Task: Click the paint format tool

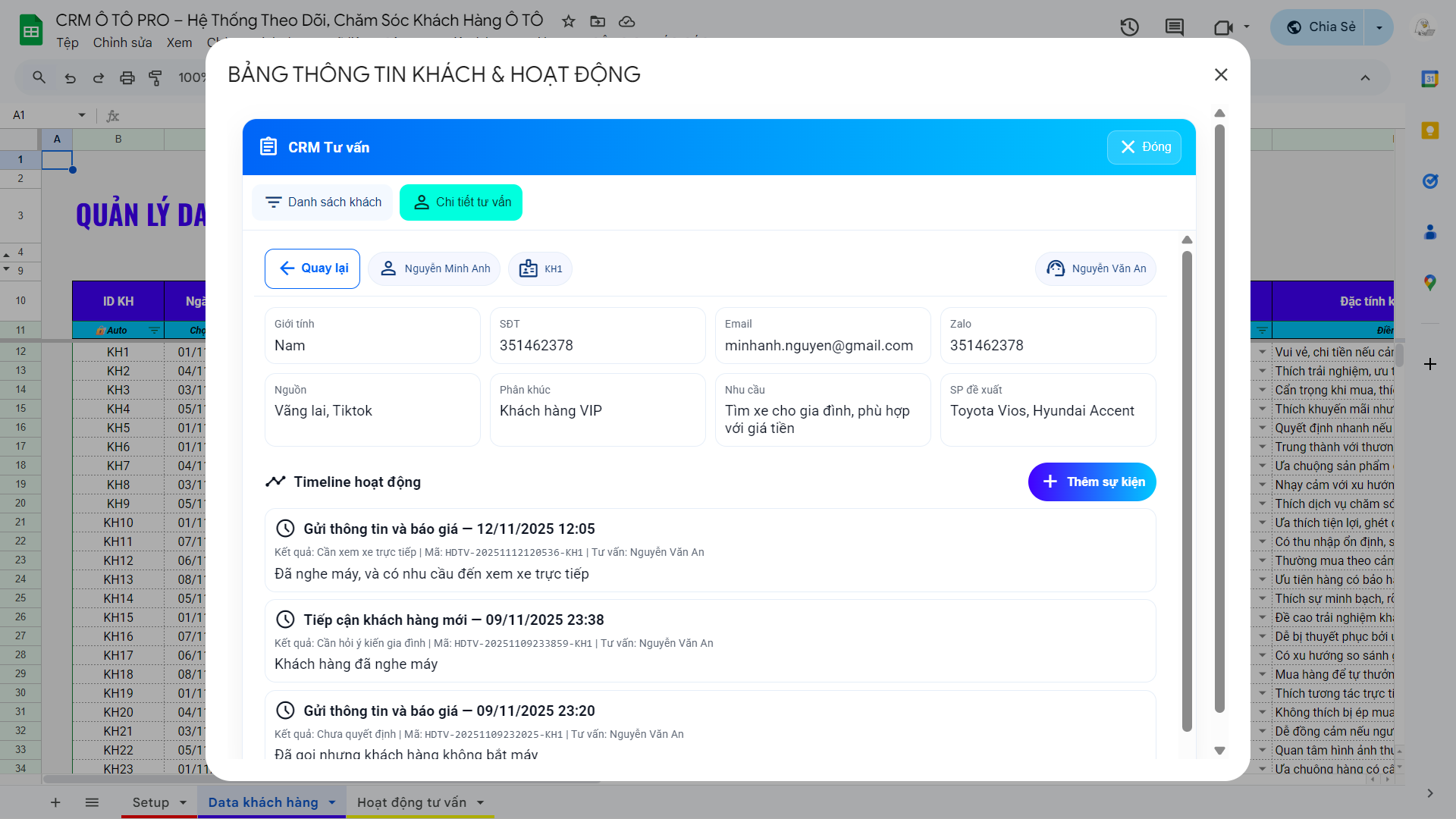Action: point(155,77)
